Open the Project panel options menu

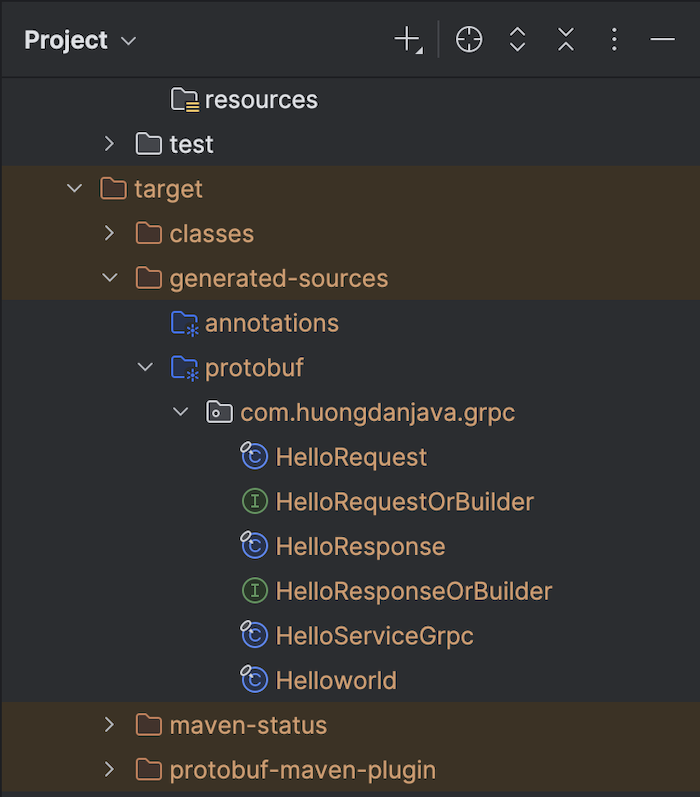614,40
